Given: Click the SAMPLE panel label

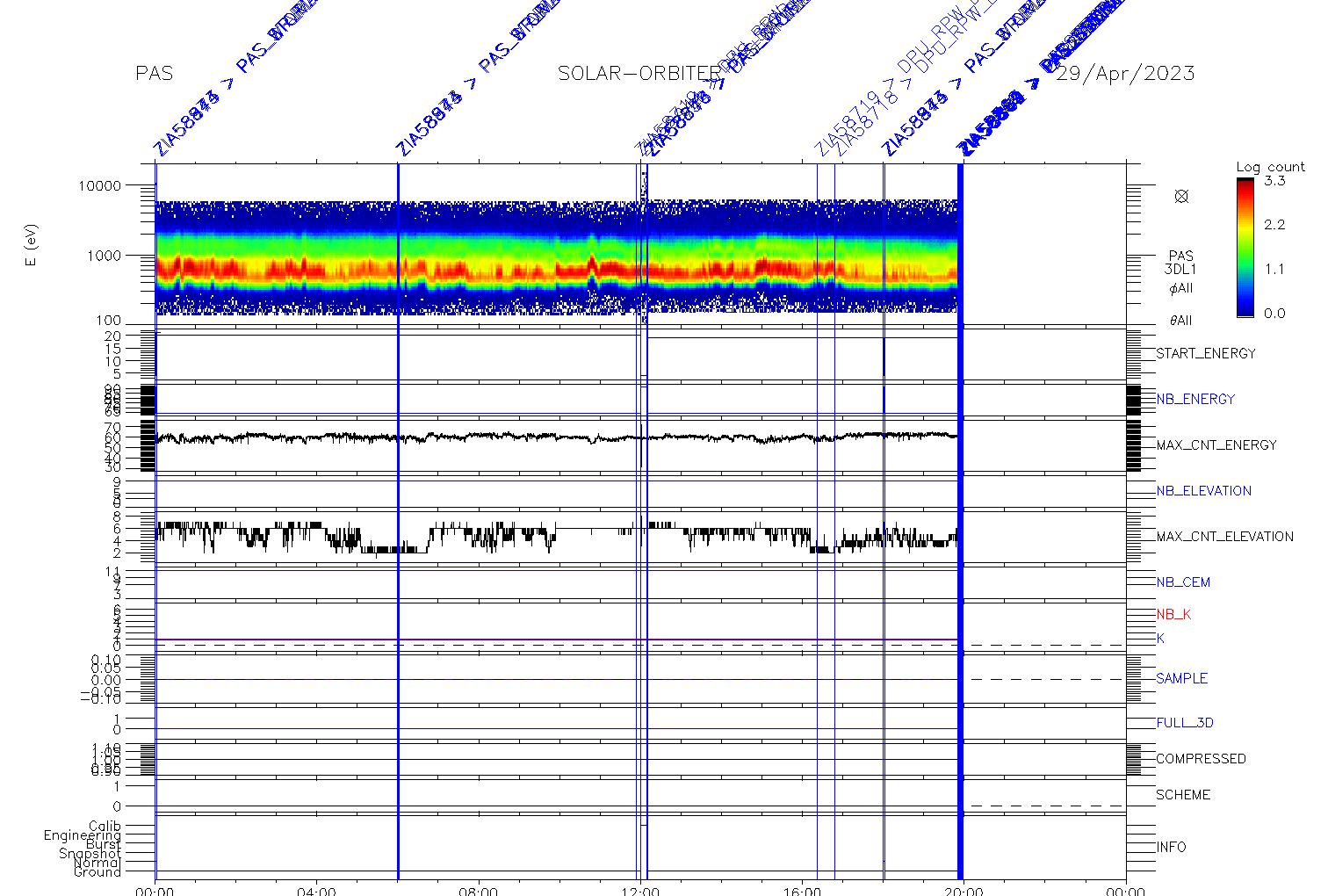Looking at the screenshot, I should (x=1181, y=678).
